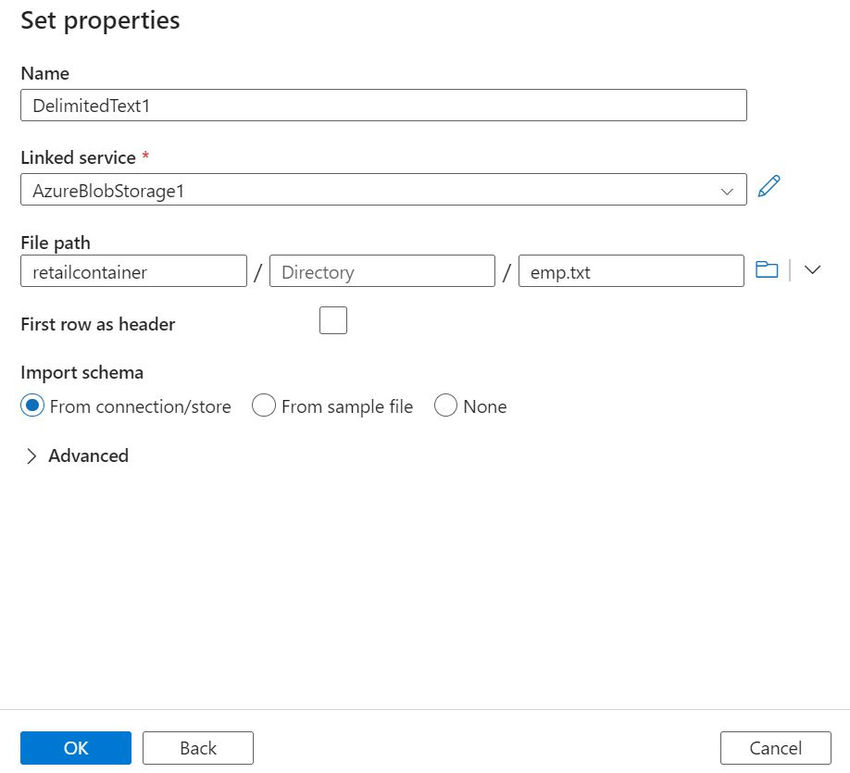This screenshot has width=850, height=773.
Task: Click the Name field containing DelimitedText1
Action: (383, 105)
